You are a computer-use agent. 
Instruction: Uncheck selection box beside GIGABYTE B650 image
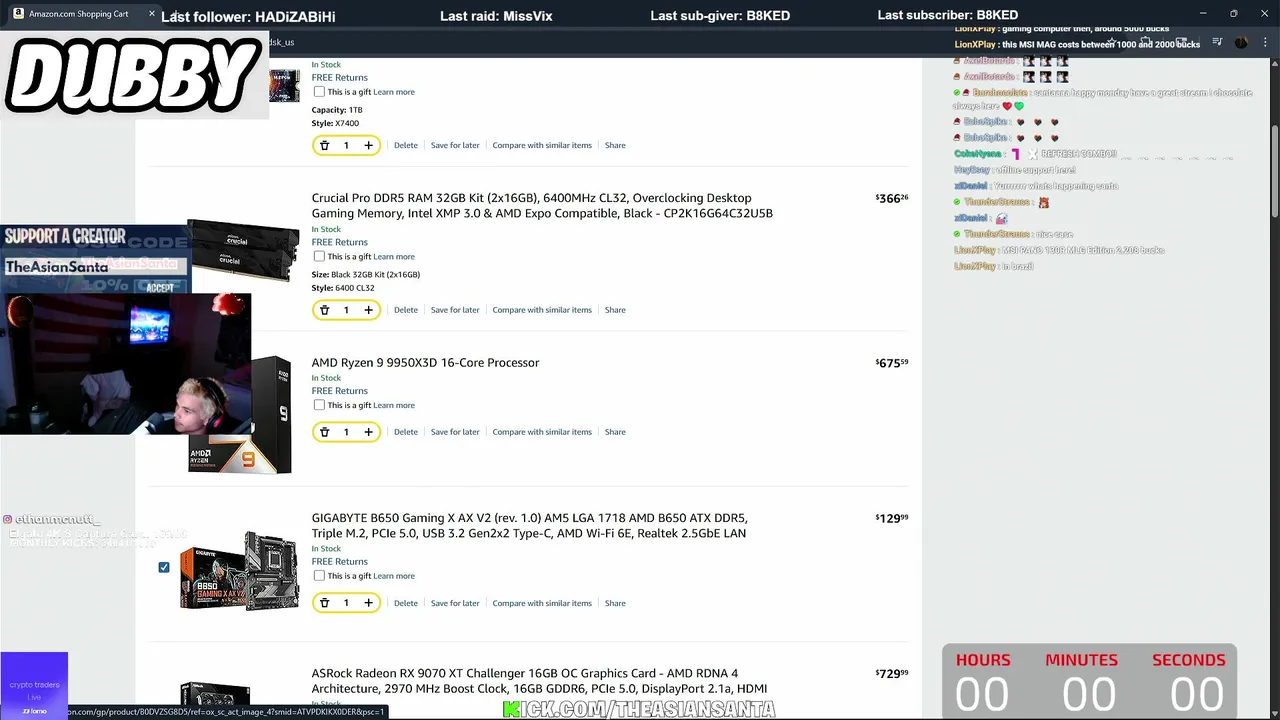click(164, 568)
